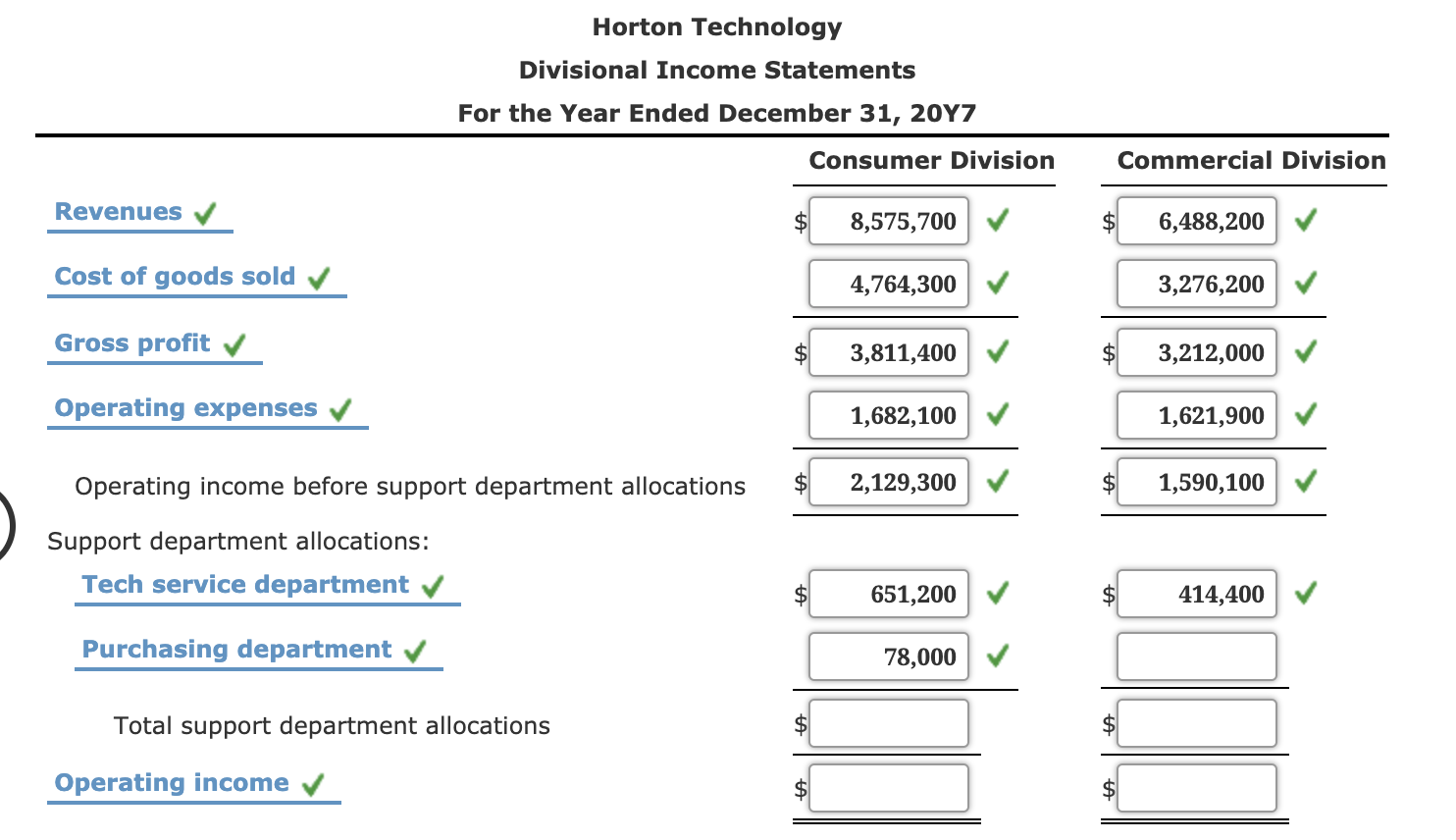Click green checkmark beside Consumer 1,682,100
Image resolution: width=1456 pixels, height=840 pixels.
pos(997,415)
